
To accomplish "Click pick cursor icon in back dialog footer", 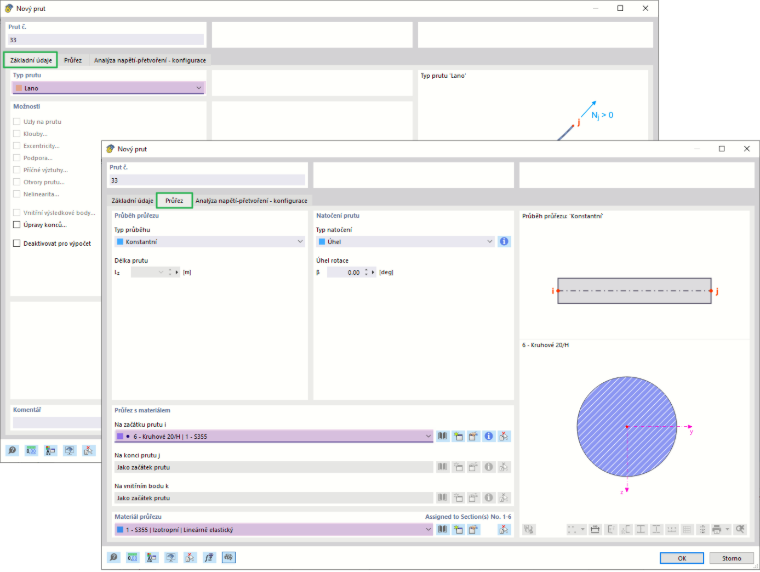I will [89, 450].
